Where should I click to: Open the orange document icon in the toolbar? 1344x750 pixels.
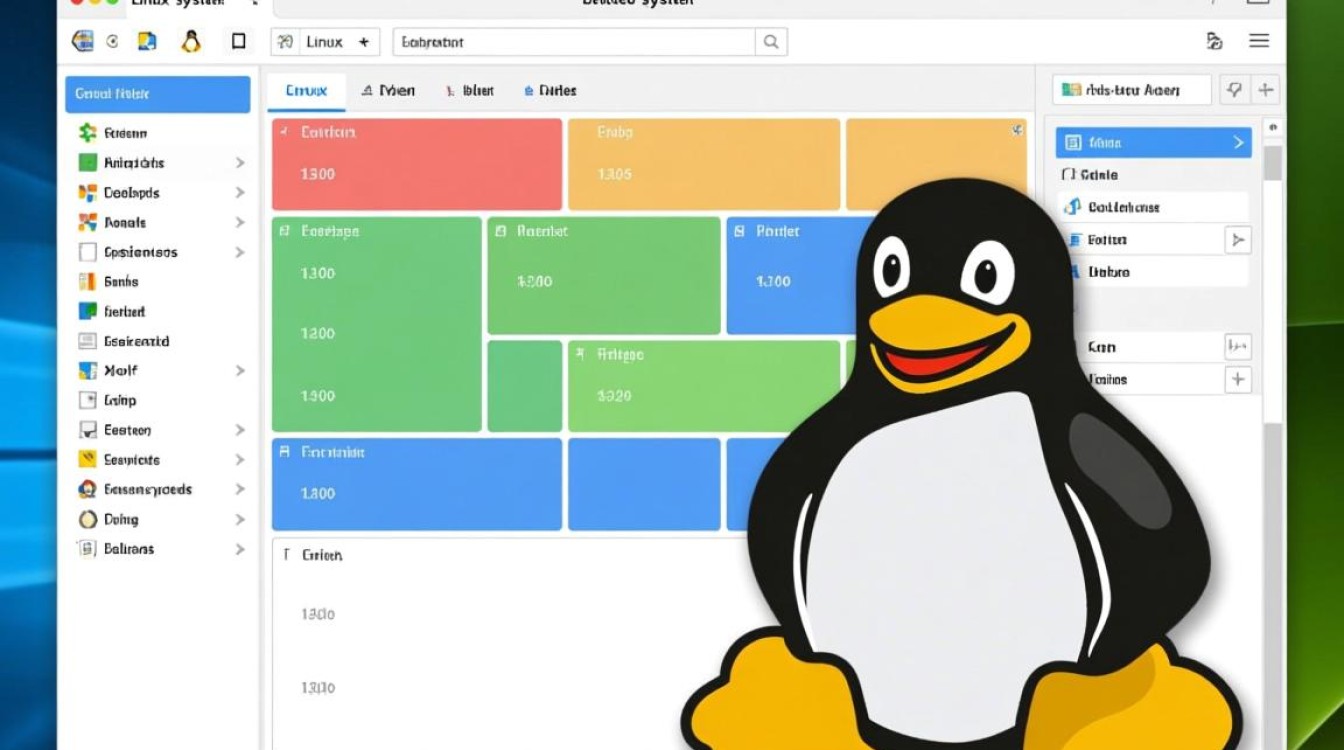point(147,41)
